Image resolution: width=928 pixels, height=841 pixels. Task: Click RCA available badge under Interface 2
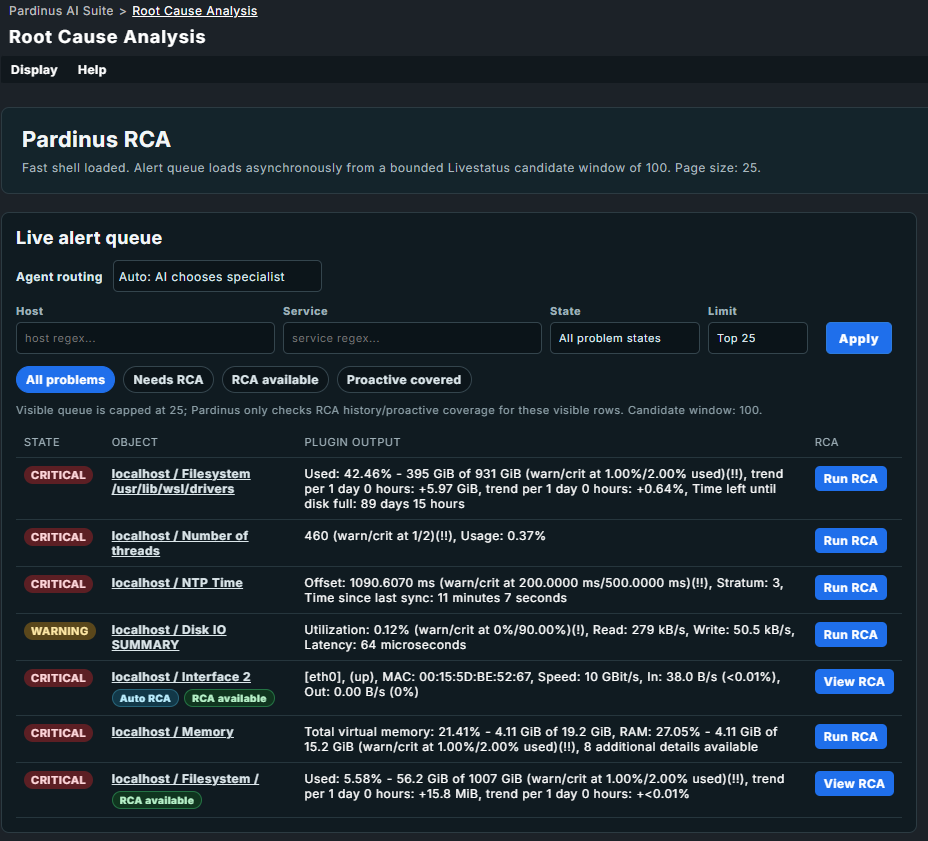click(229, 698)
